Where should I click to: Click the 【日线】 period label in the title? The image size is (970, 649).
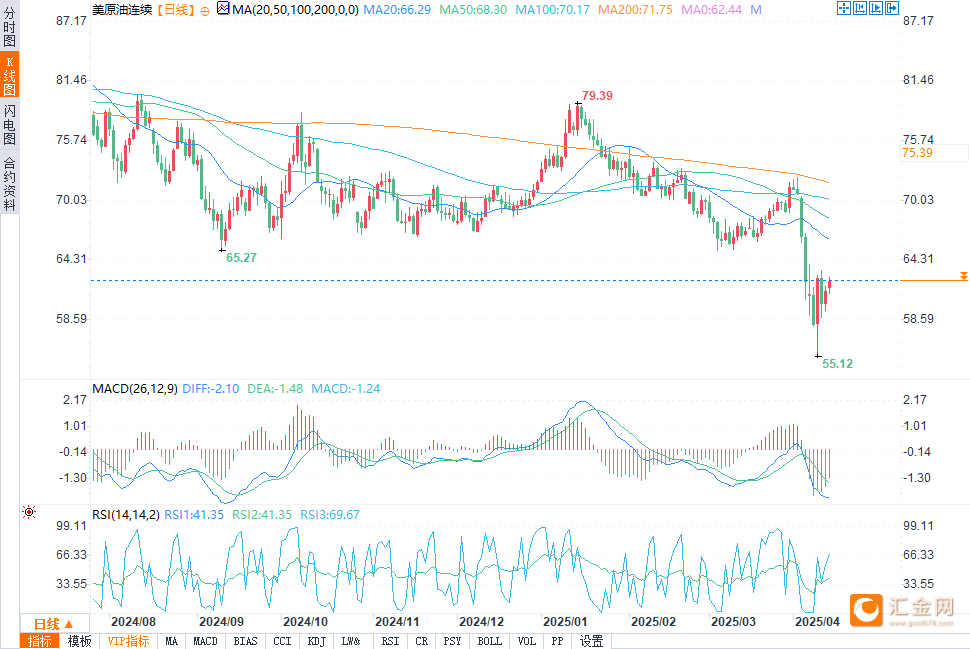click(x=176, y=10)
